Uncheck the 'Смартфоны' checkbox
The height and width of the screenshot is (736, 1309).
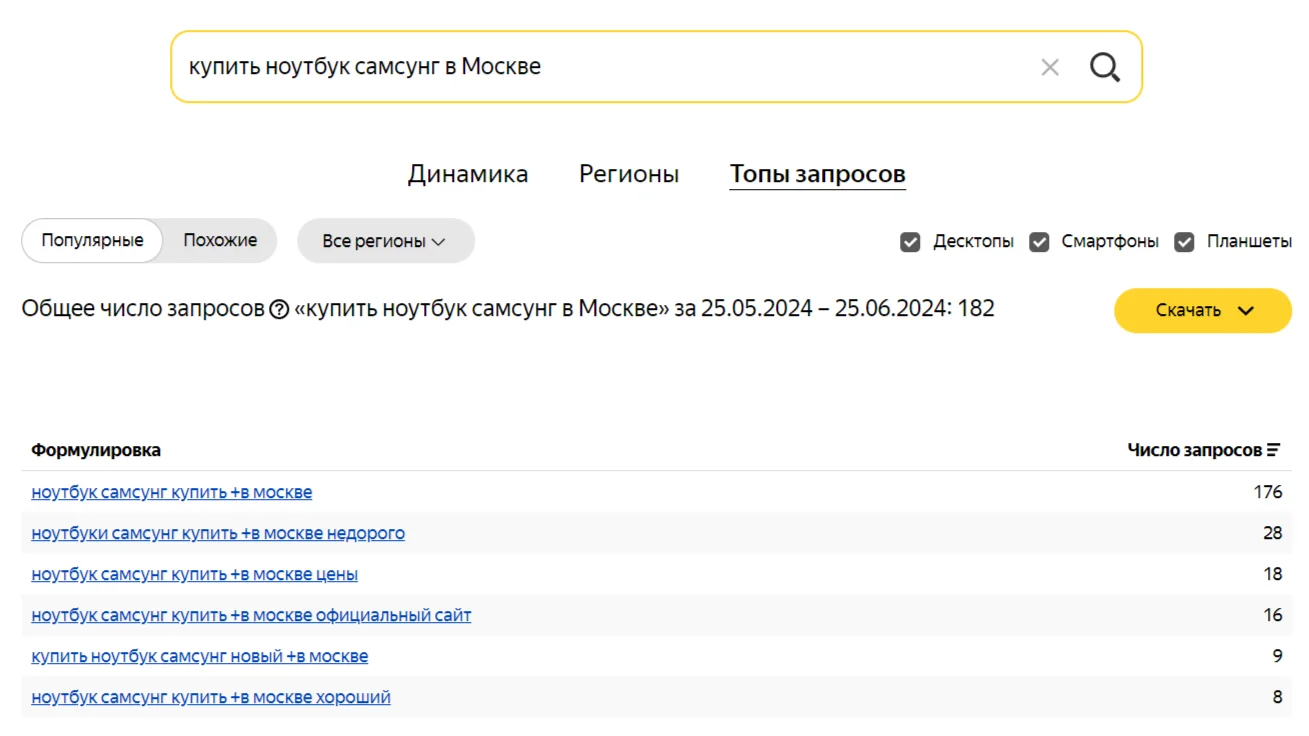click(x=1039, y=242)
